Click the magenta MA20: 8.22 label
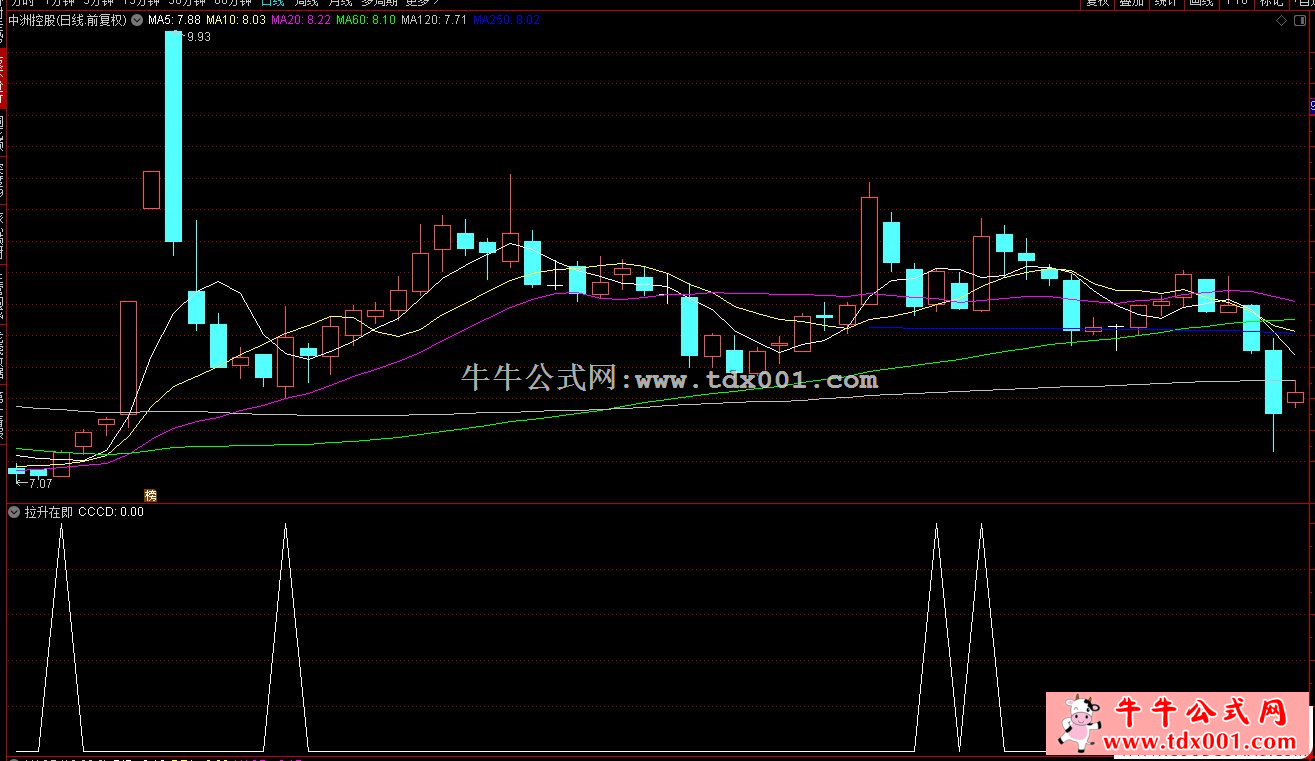This screenshot has width=1315, height=761. tap(301, 20)
